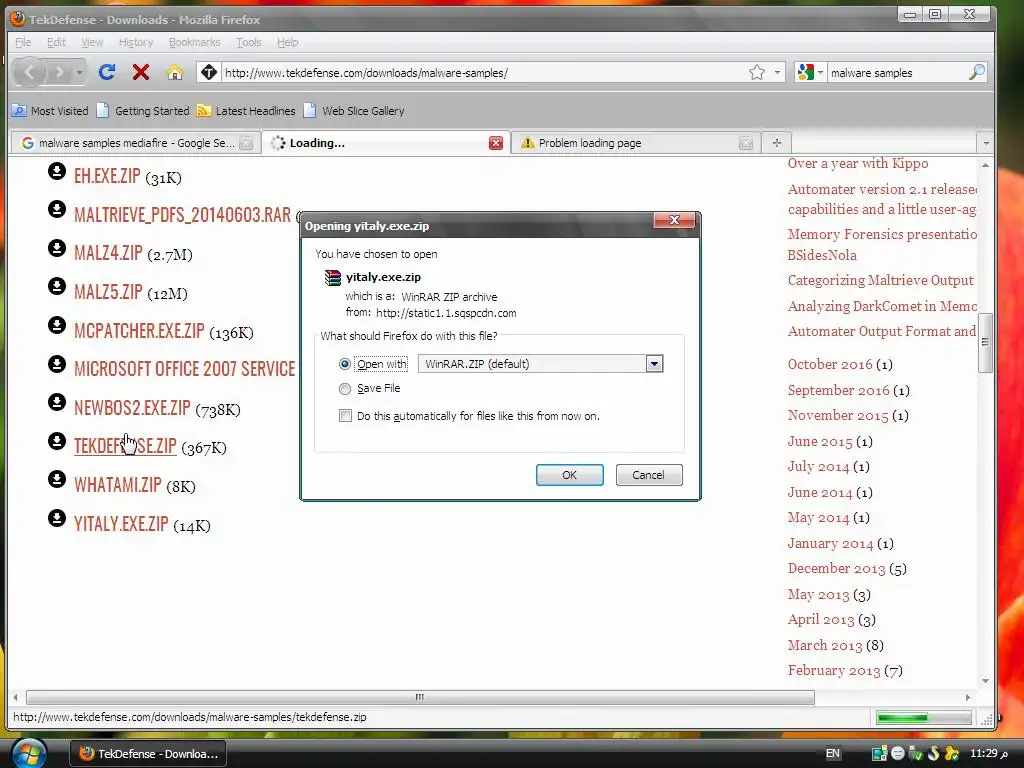
Task: Open the Edit menu
Action: click(56, 42)
